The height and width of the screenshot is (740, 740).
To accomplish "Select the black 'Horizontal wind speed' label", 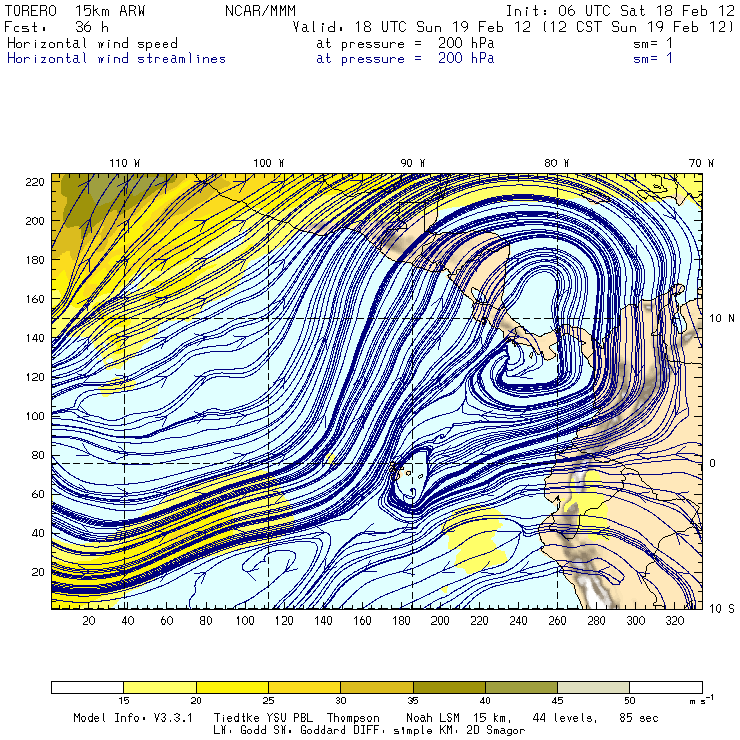I will (92, 43).
